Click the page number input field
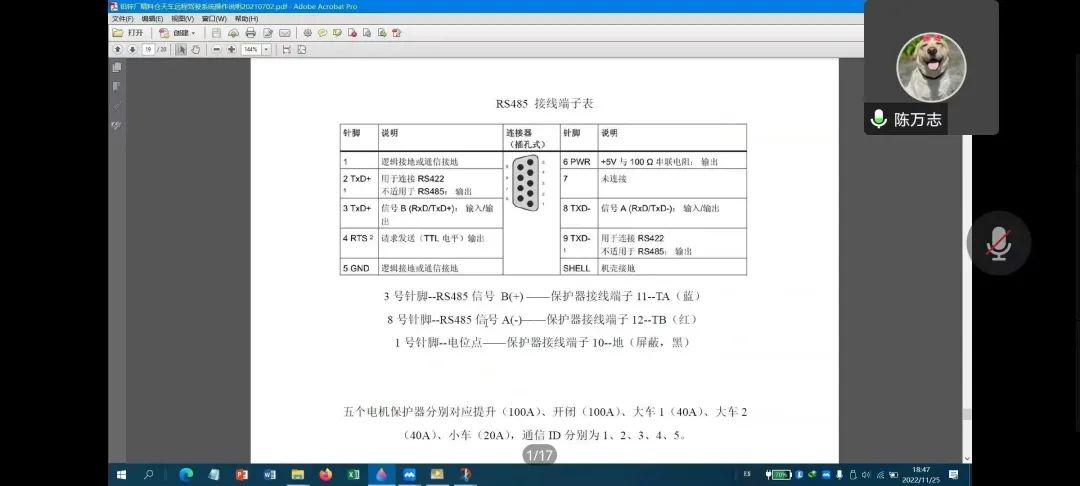 tap(149, 49)
